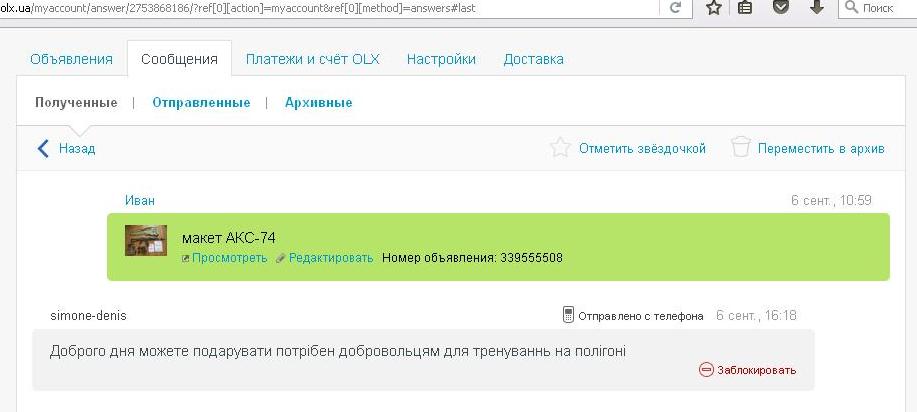Click the red block icon beside Заблокировать
The height and width of the screenshot is (412, 917).
tap(706, 370)
